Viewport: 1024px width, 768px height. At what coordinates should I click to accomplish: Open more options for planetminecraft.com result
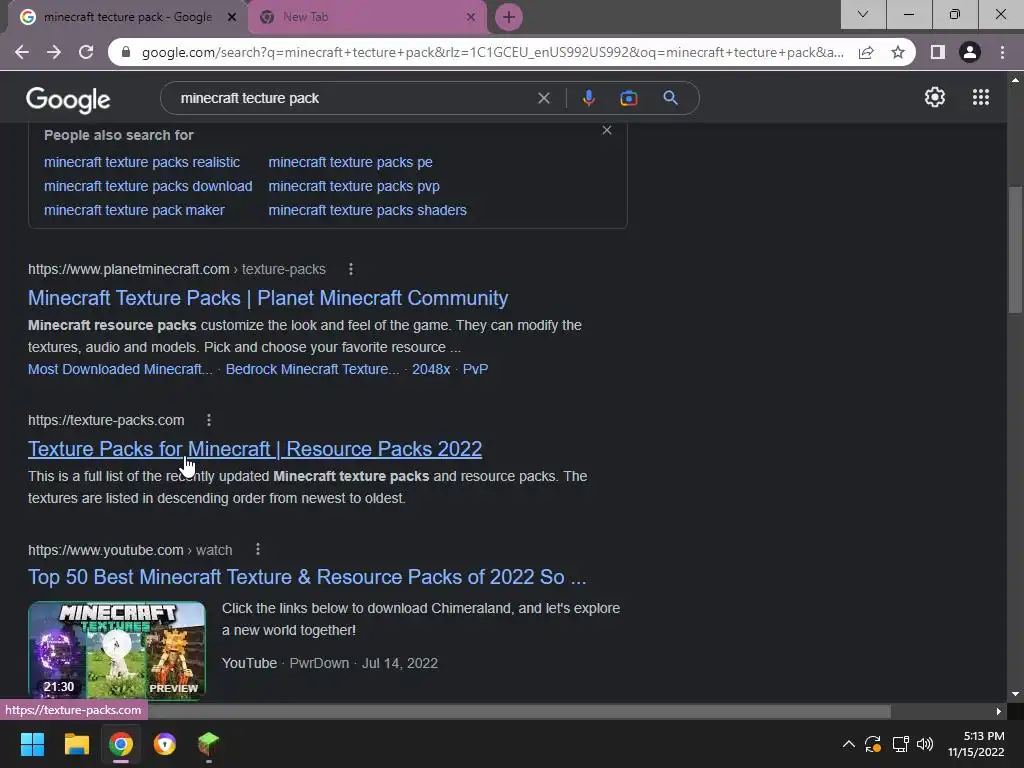click(351, 269)
